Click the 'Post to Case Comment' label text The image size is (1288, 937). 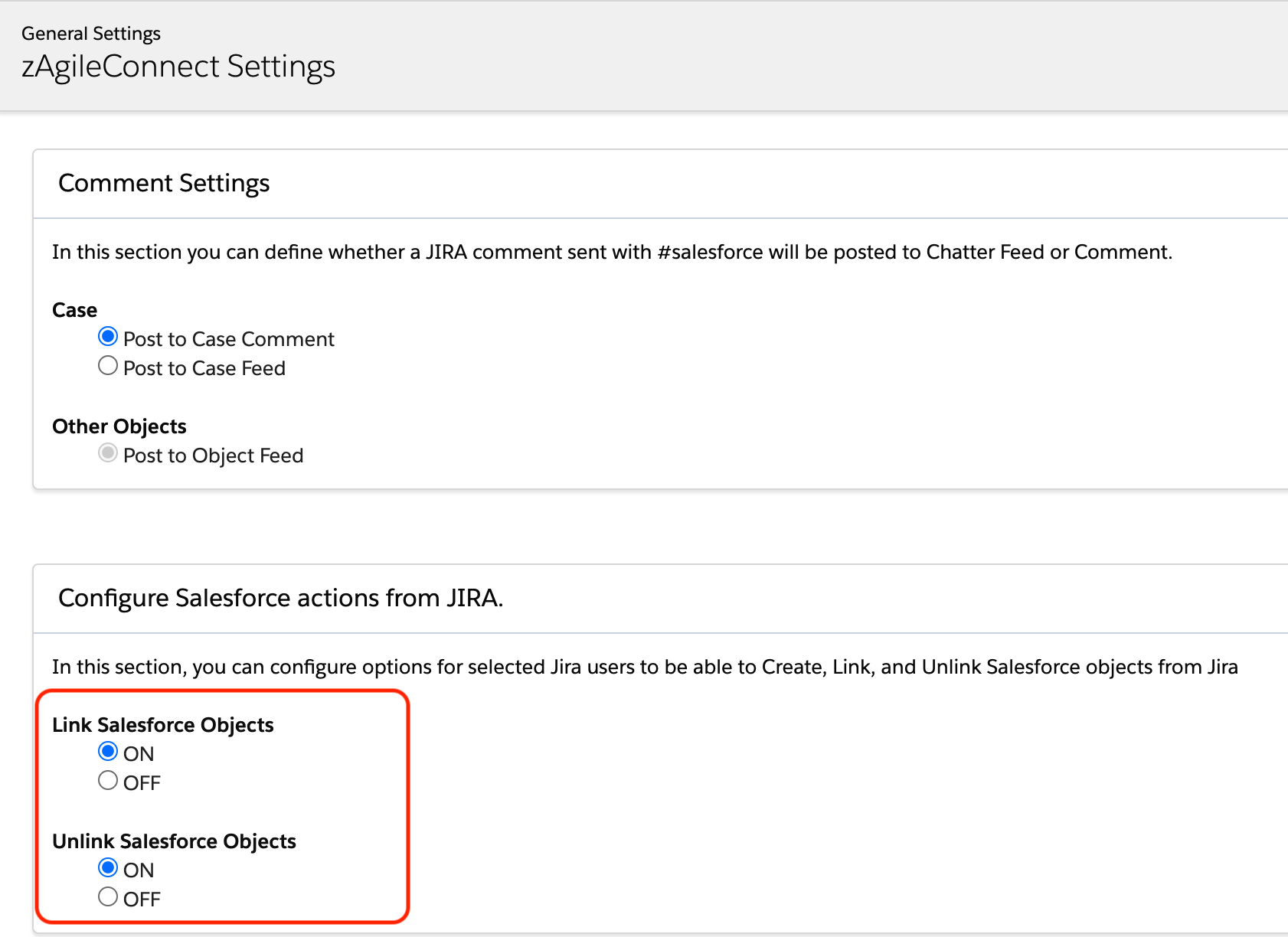coord(228,339)
